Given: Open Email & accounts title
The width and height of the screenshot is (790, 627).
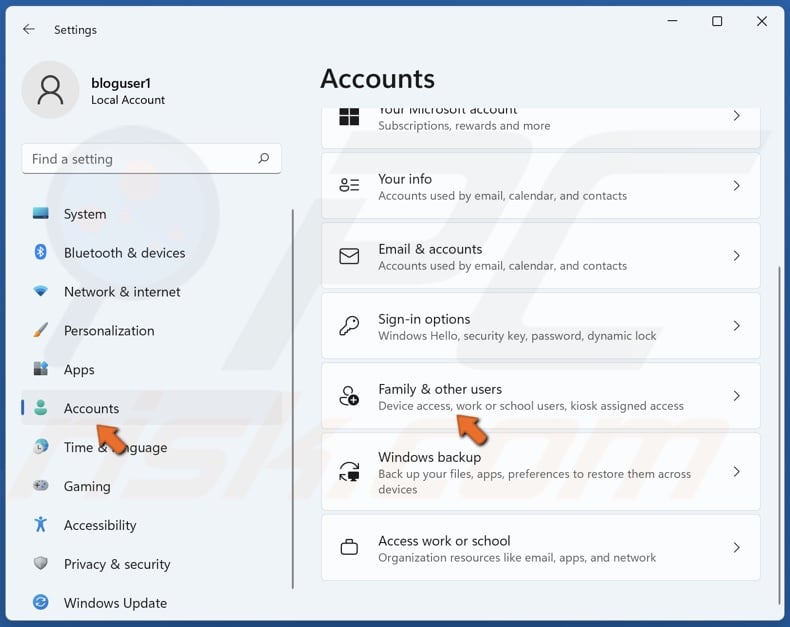Looking at the screenshot, I should 430,249.
